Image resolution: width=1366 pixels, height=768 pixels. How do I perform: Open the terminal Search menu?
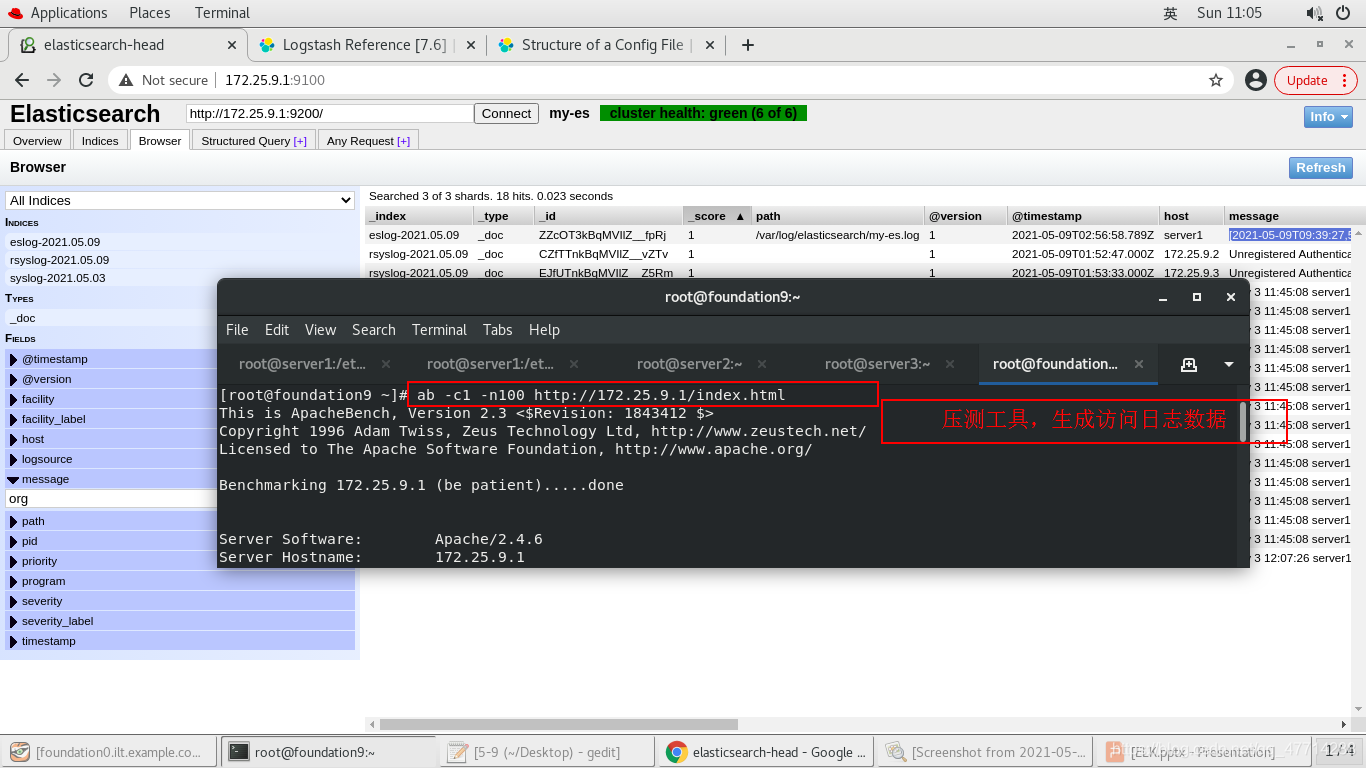click(x=374, y=330)
